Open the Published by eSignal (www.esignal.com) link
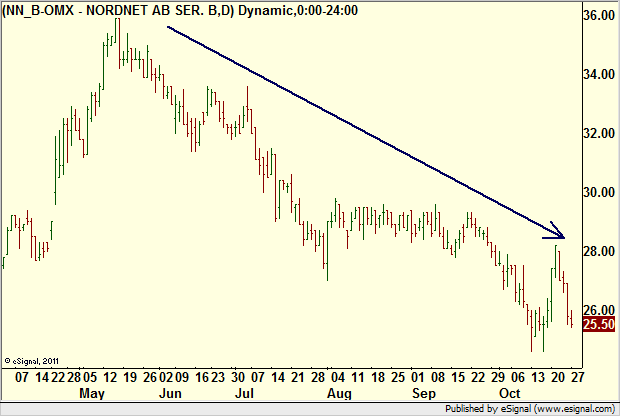620x416 pixels. pyautogui.click(x=530, y=409)
